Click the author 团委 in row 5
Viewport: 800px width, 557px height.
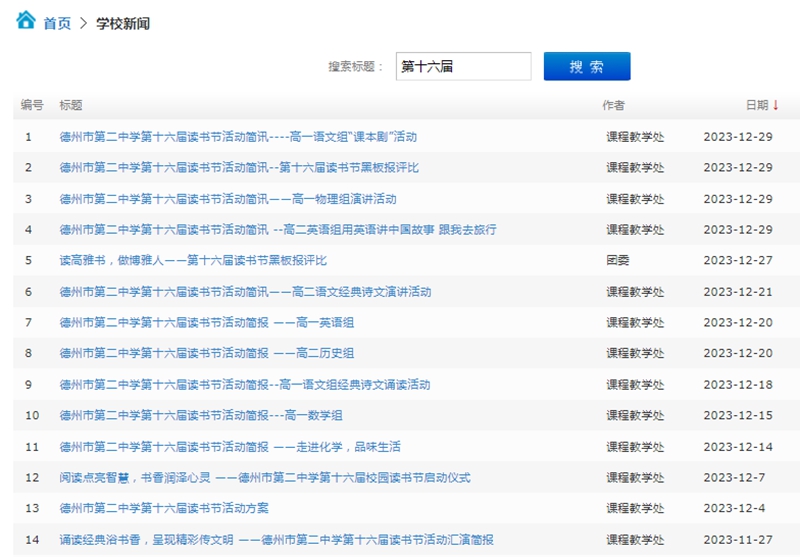click(617, 260)
